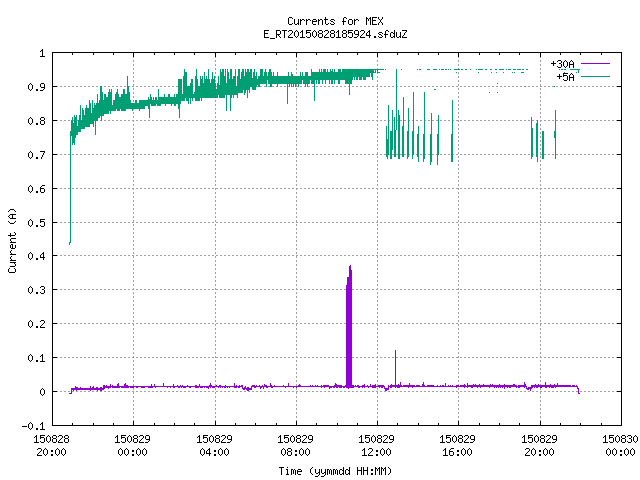The width and height of the screenshot is (640, 480).
Task: Click the y-axis tick label 0.4
Action: 36,256
